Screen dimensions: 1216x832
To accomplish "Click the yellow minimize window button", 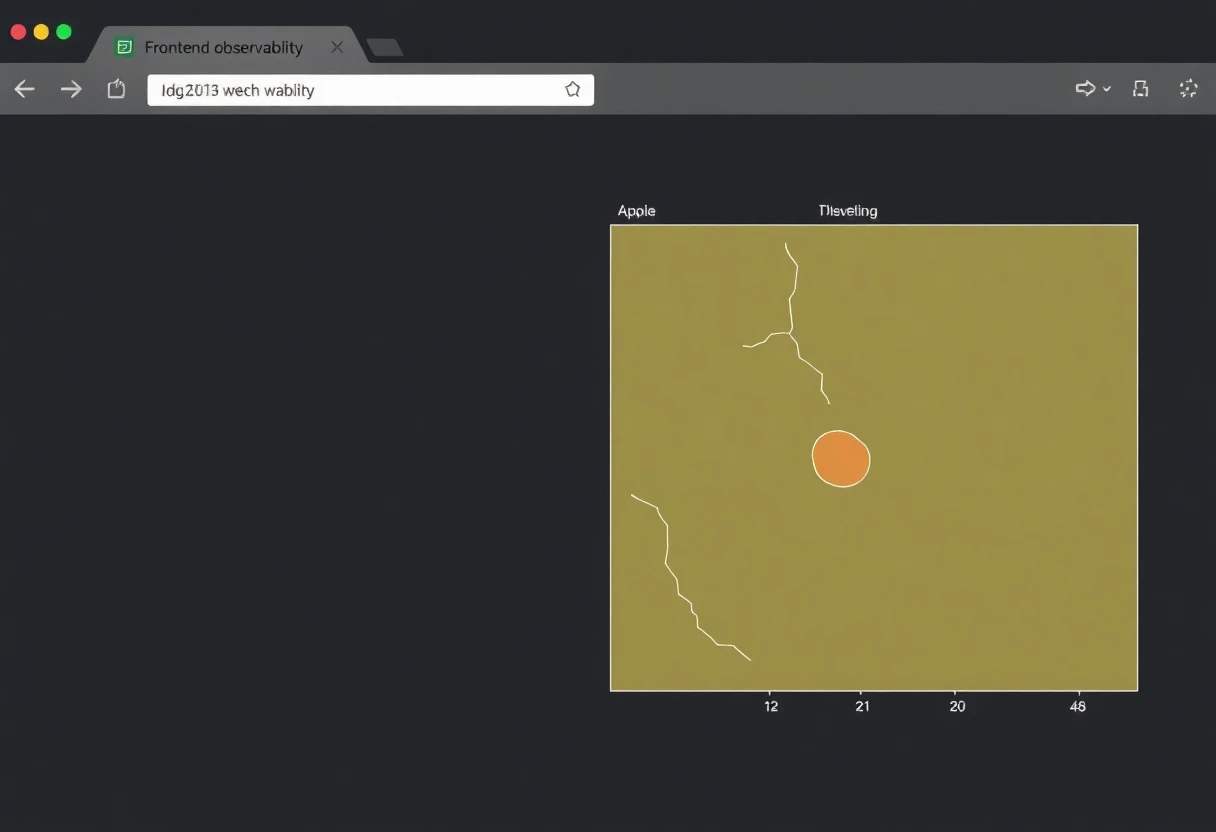I will (41, 32).
